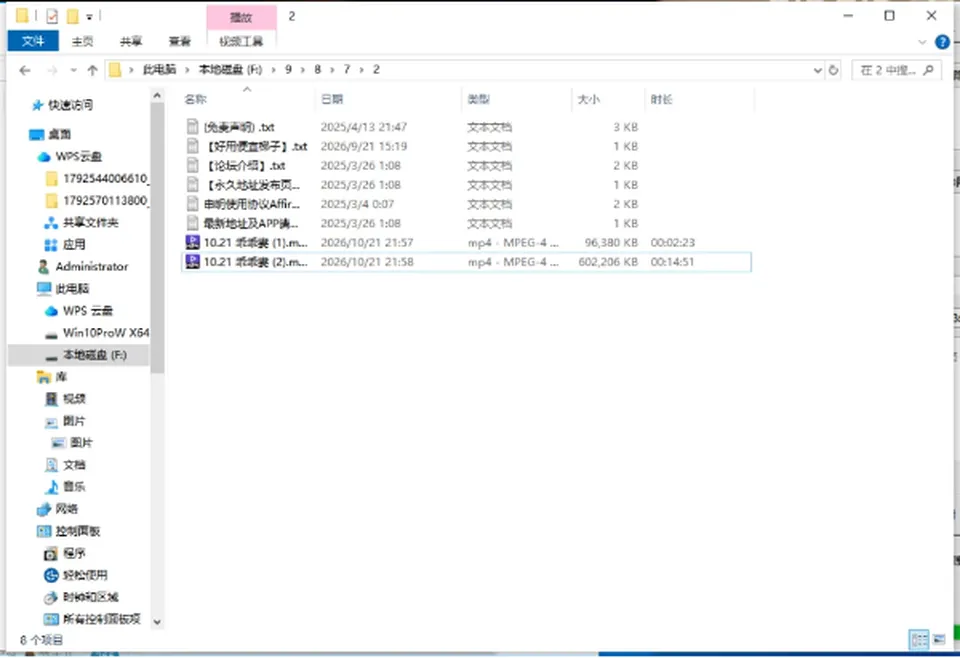Expand the breadcrumb chevron after 此电脑
Viewport: 960px width, 658px height.
coord(187,70)
